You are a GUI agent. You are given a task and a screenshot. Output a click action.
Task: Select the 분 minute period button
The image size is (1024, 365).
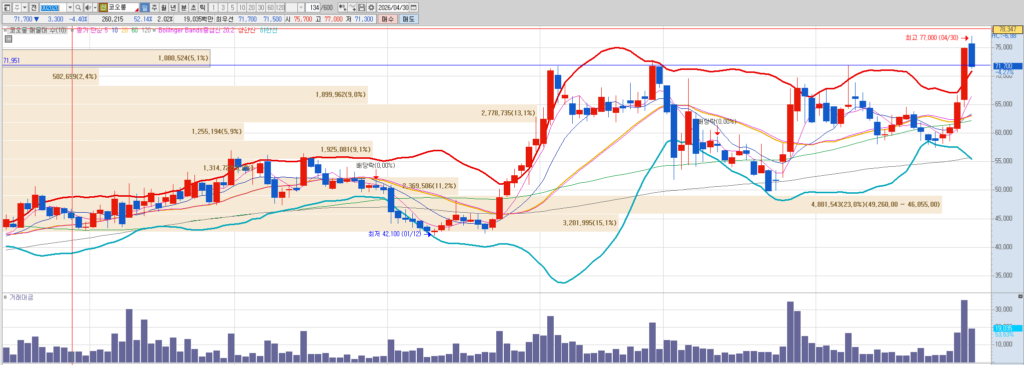tap(184, 7)
